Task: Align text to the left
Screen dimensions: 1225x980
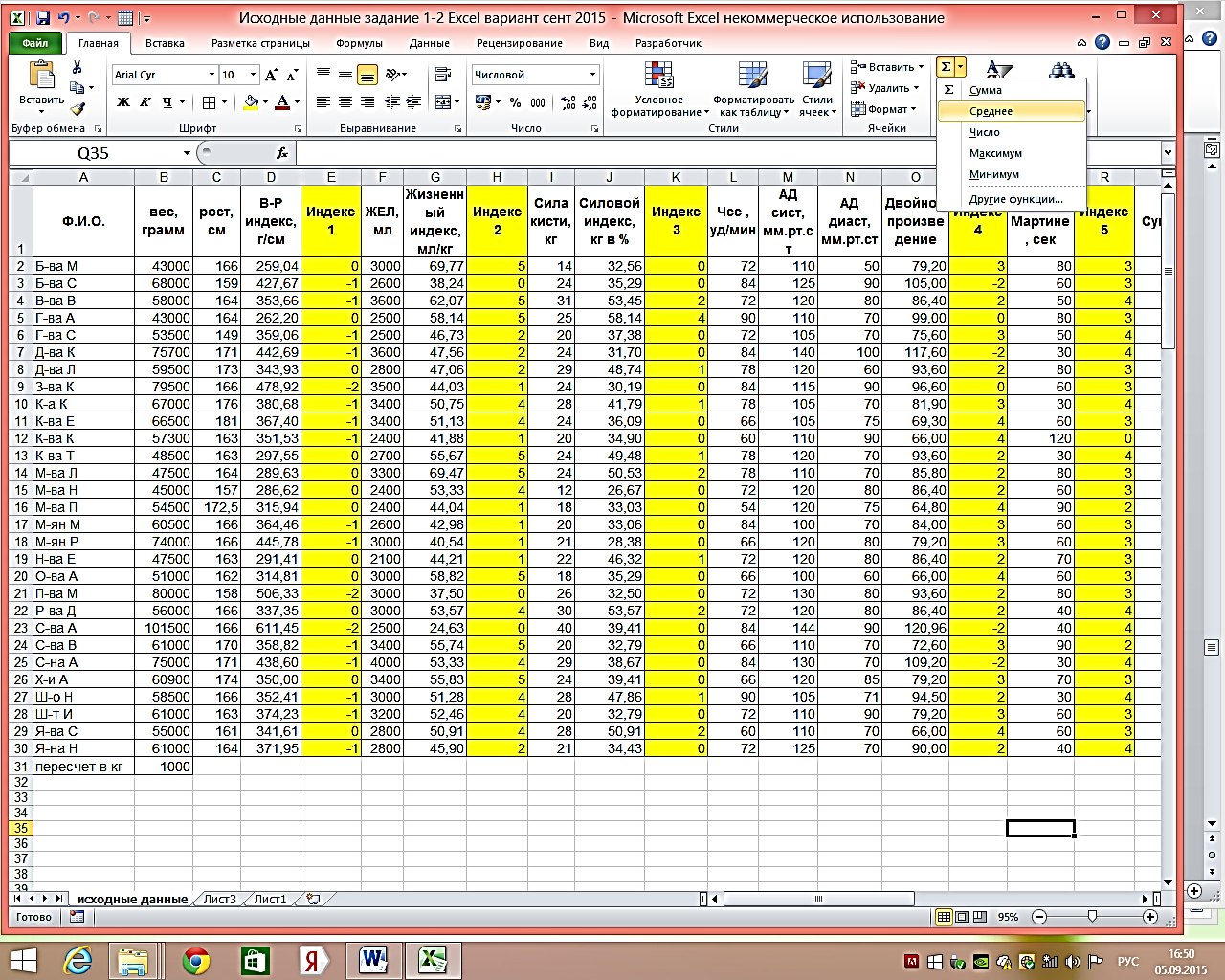Action: pyautogui.click(x=323, y=102)
